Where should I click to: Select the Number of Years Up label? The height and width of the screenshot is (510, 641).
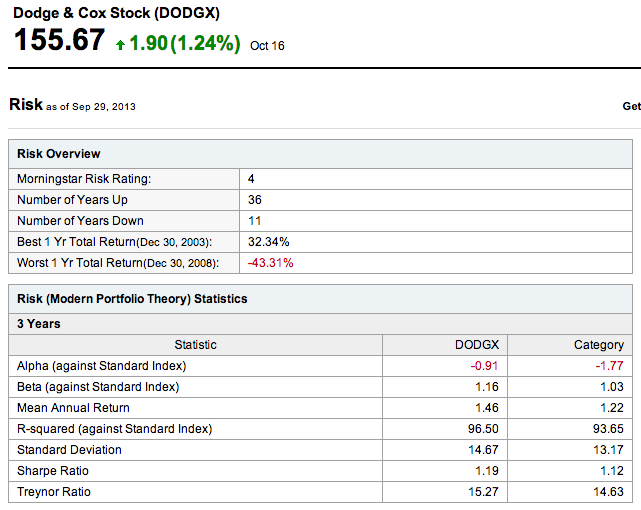(x=72, y=200)
